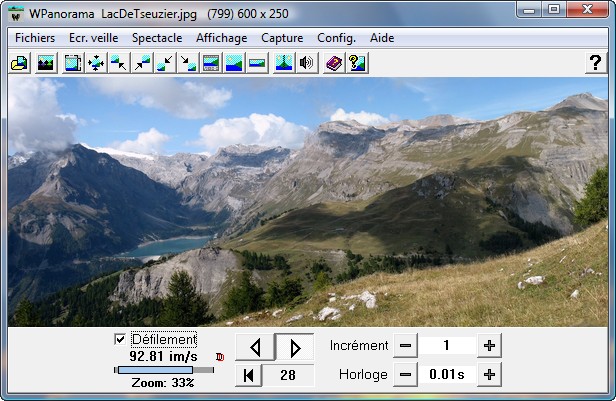Increase Incrément with the plus button
The width and height of the screenshot is (616, 401).
point(489,346)
